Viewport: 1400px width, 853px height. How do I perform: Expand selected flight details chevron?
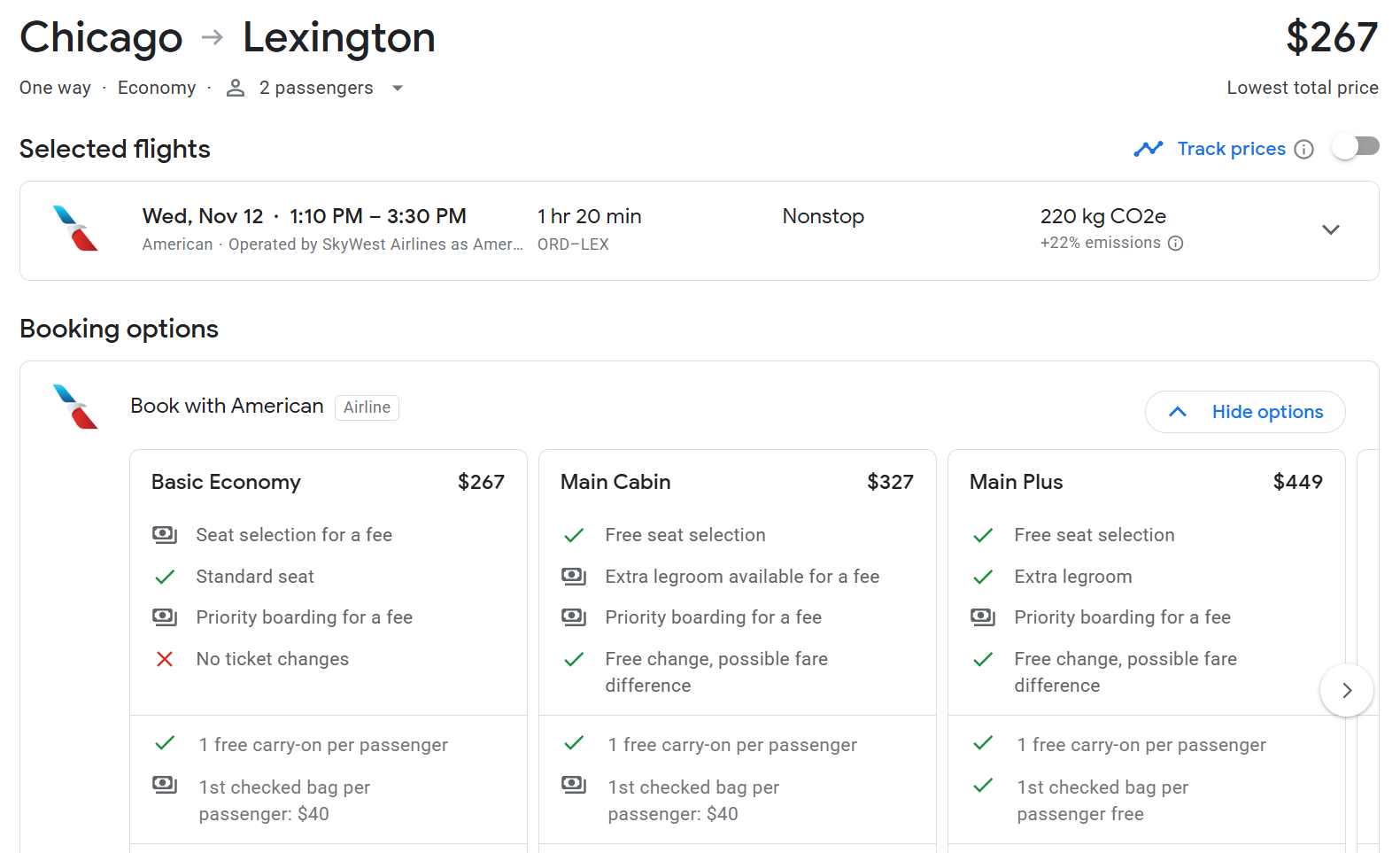(x=1330, y=229)
